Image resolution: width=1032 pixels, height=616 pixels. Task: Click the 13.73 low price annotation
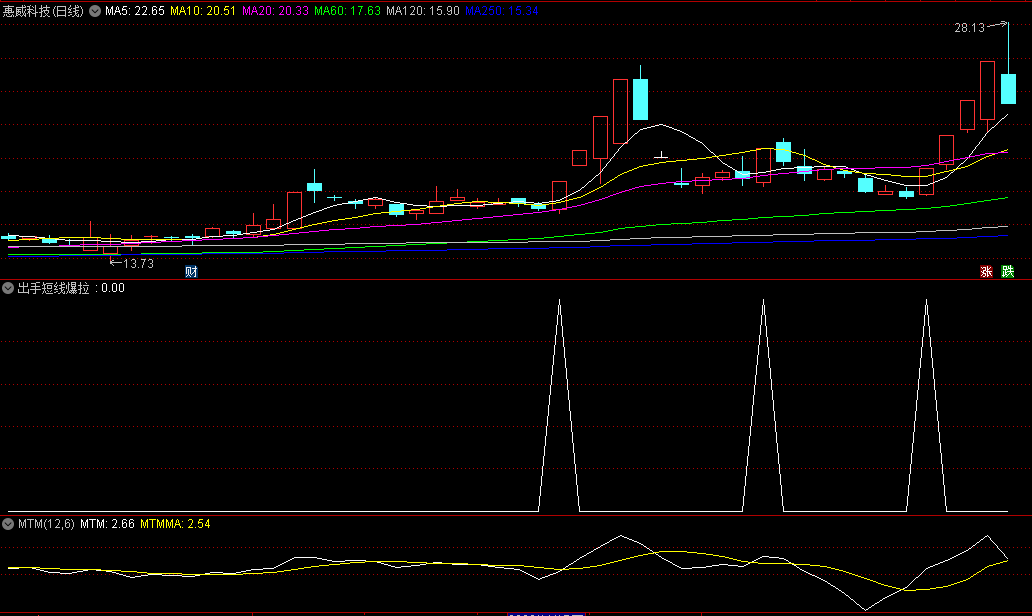138,264
